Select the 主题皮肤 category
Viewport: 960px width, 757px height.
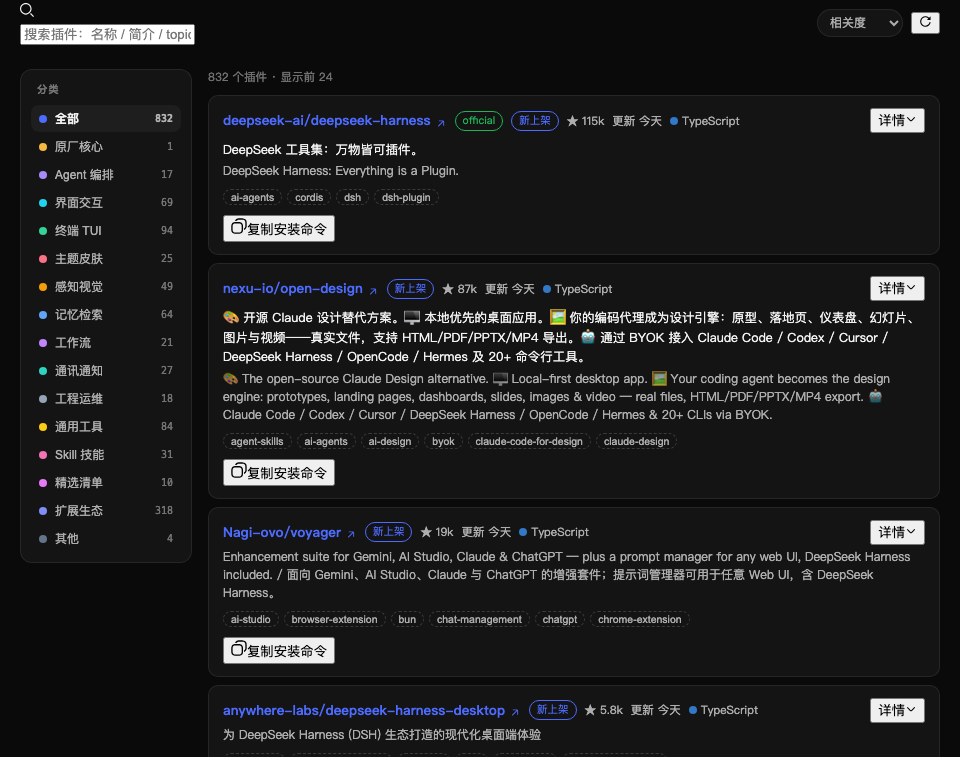coord(106,258)
